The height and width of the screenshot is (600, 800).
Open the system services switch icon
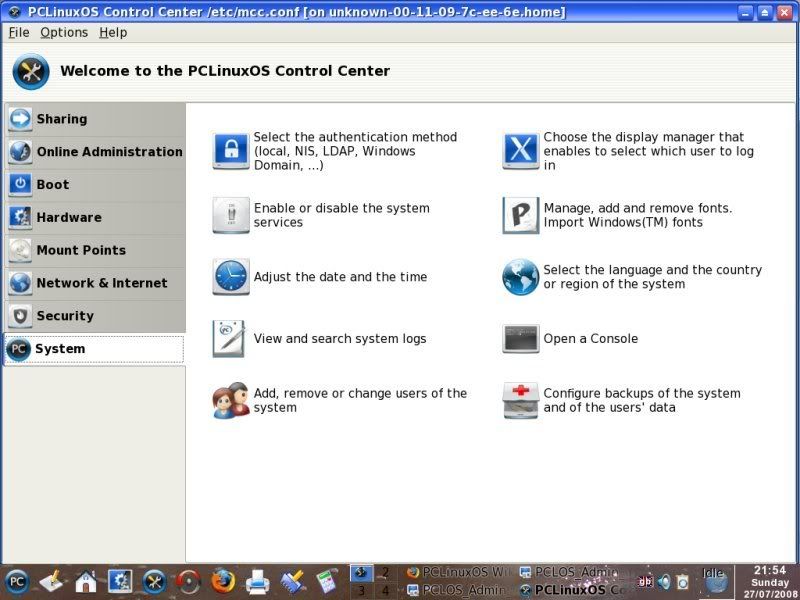point(231,215)
